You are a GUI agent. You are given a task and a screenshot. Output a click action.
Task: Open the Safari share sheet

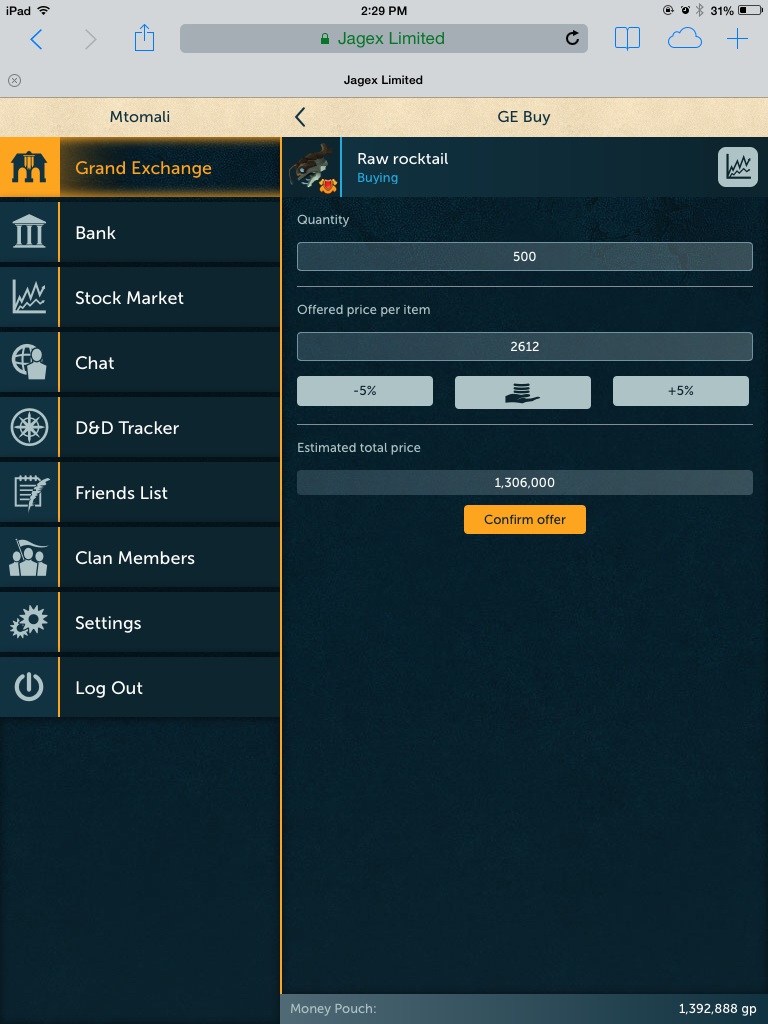click(145, 39)
